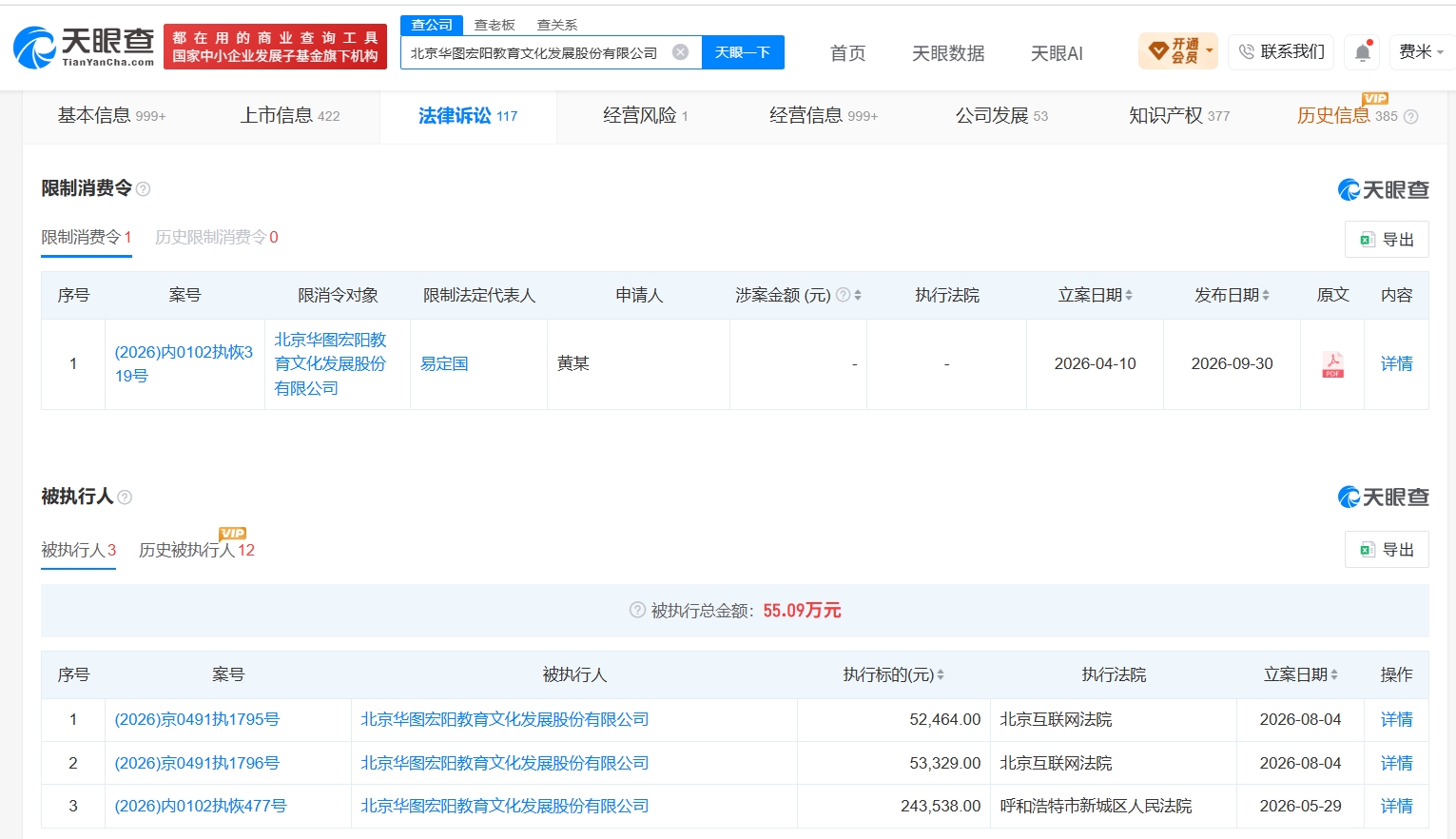Sort by 涉案金额 column arrows

(858, 296)
